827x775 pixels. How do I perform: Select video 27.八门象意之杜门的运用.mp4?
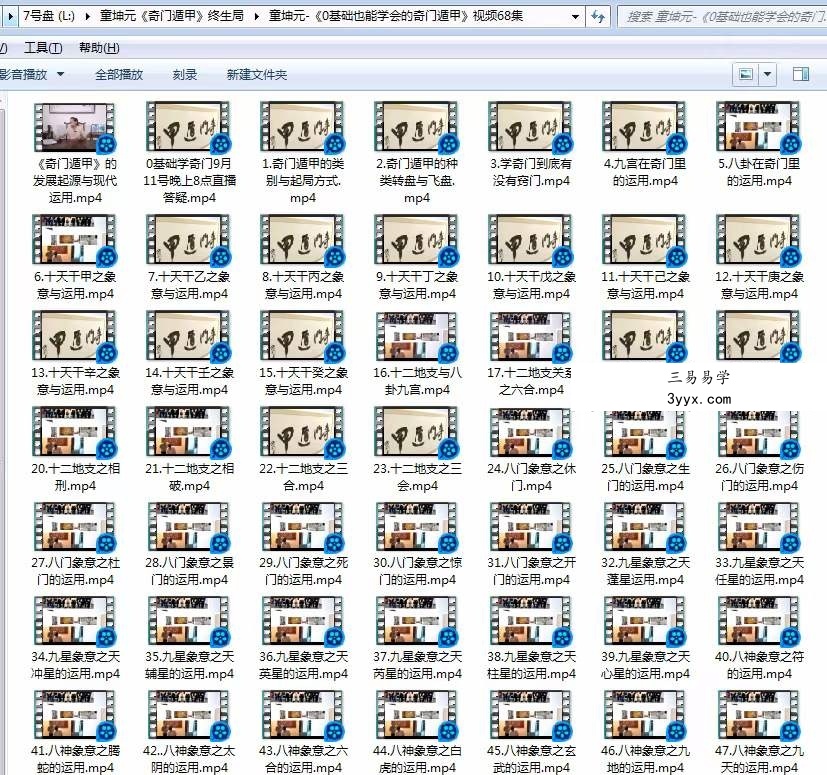coord(75,544)
